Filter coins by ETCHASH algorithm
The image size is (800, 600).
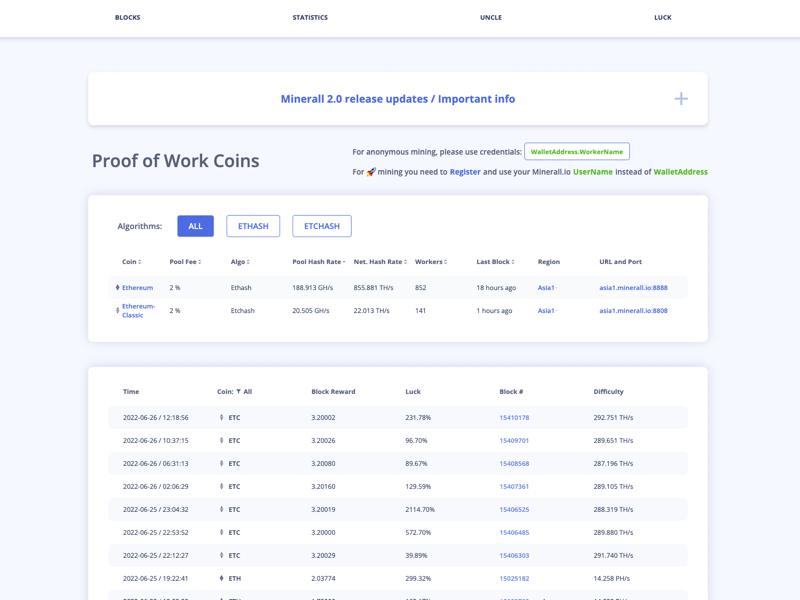322,226
